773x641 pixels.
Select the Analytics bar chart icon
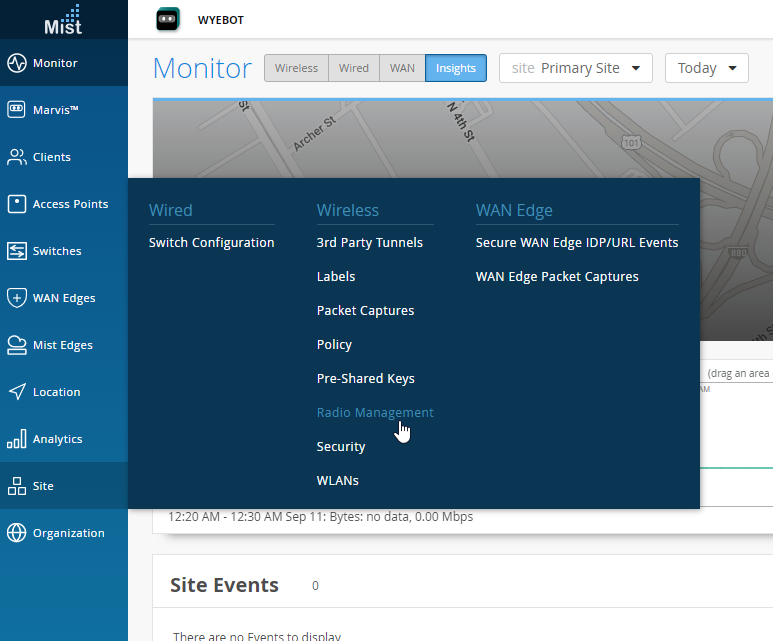click(17, 439)
